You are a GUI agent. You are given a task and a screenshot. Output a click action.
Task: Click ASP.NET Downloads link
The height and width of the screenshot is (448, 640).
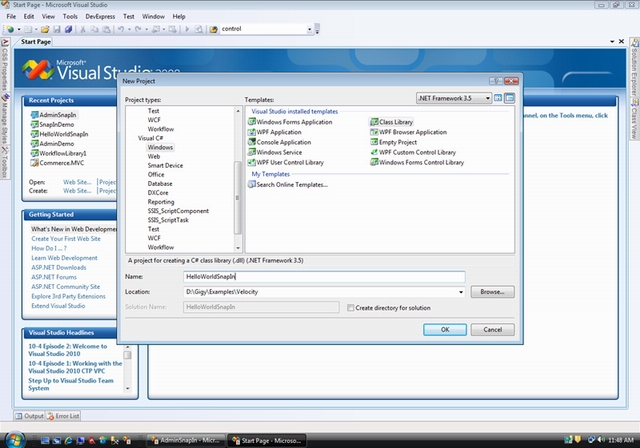pyautogui.click(x=59, y=267)
